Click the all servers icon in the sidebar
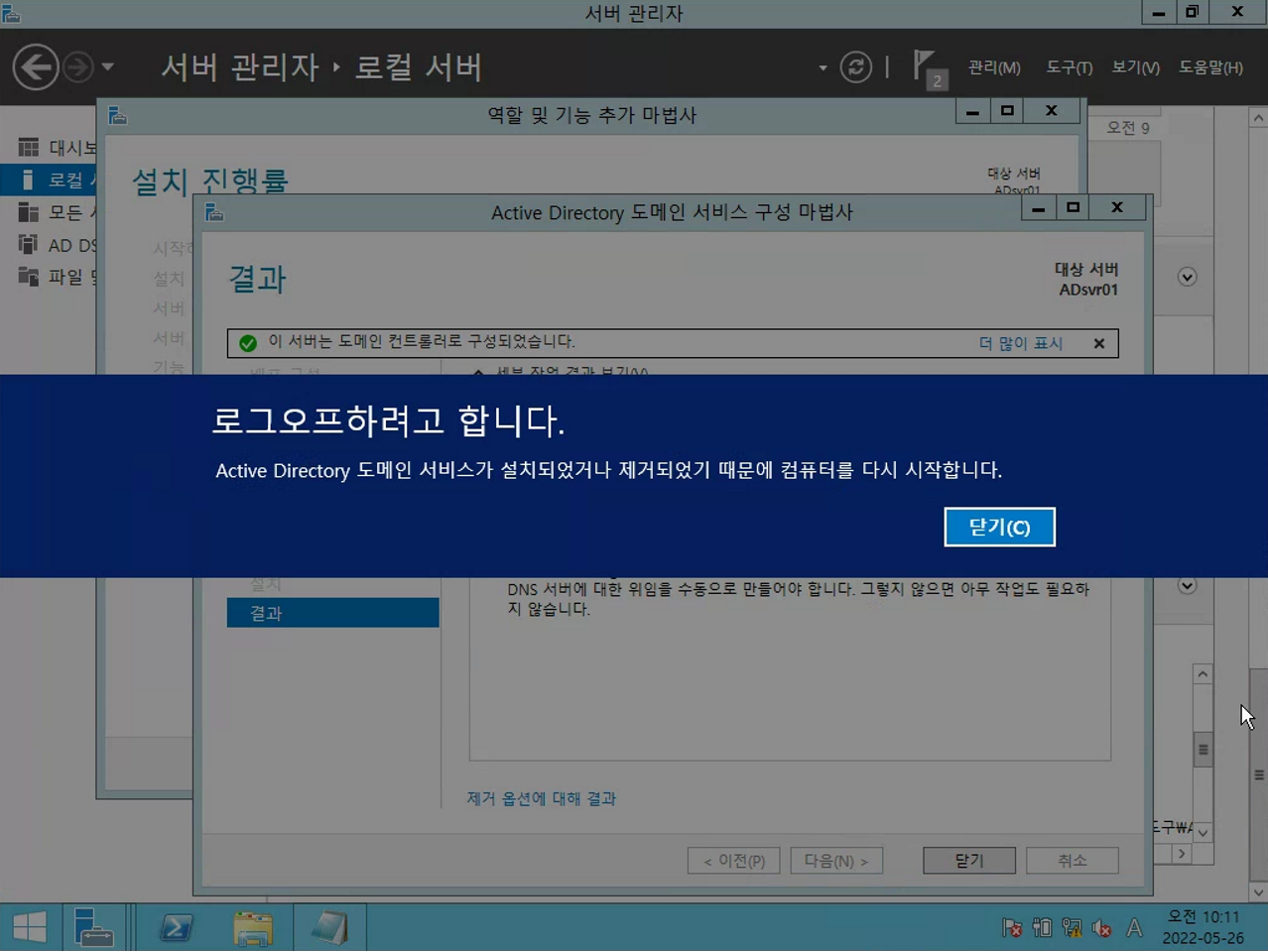1268x952 pixels. [x=29, y=212]
